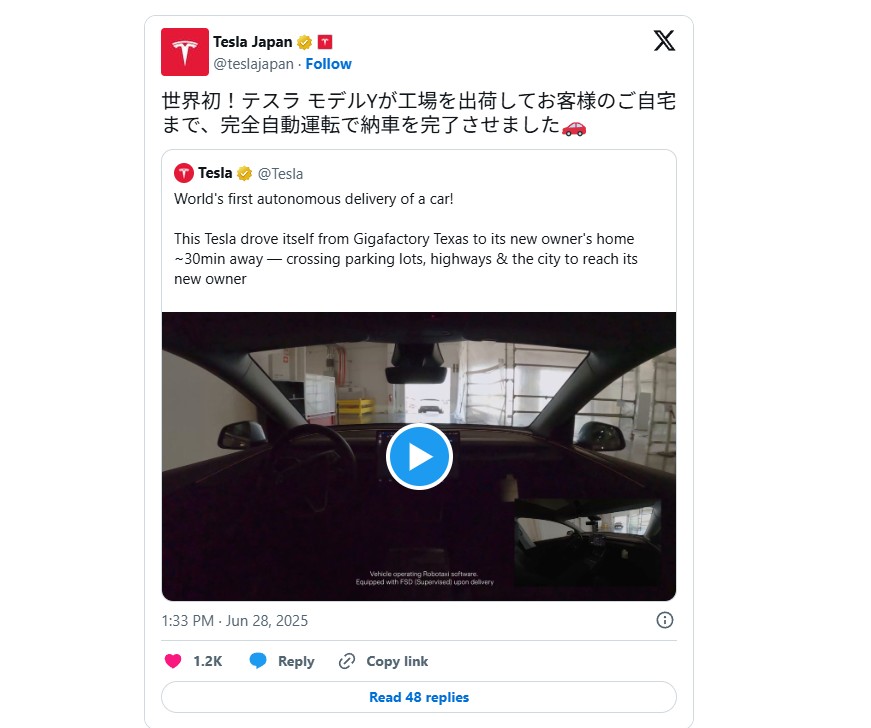Screen dimensions: 871x728
Task: Read 48 replies button
Action: tap(419, 697)
